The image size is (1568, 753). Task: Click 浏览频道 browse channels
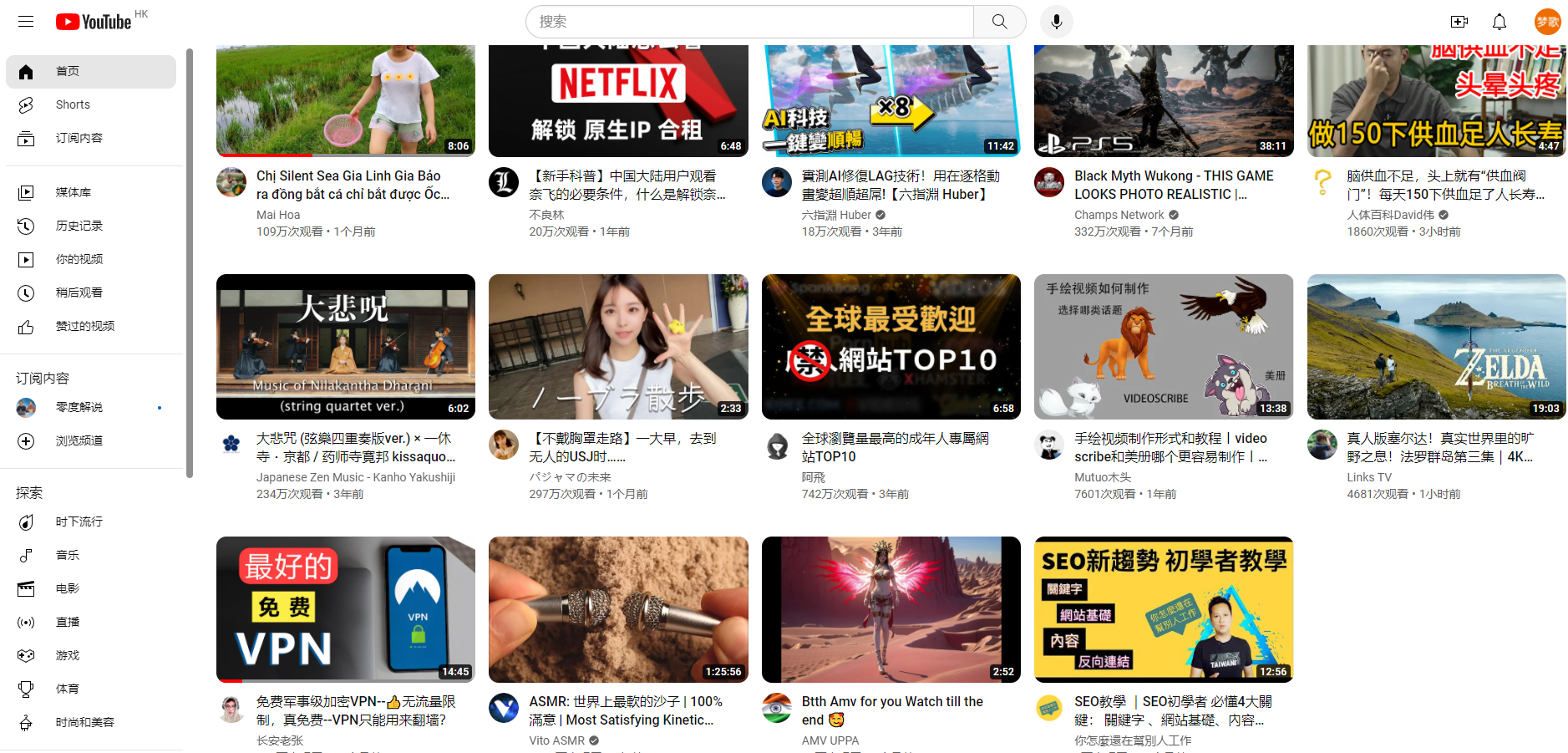tap(79, 440)
